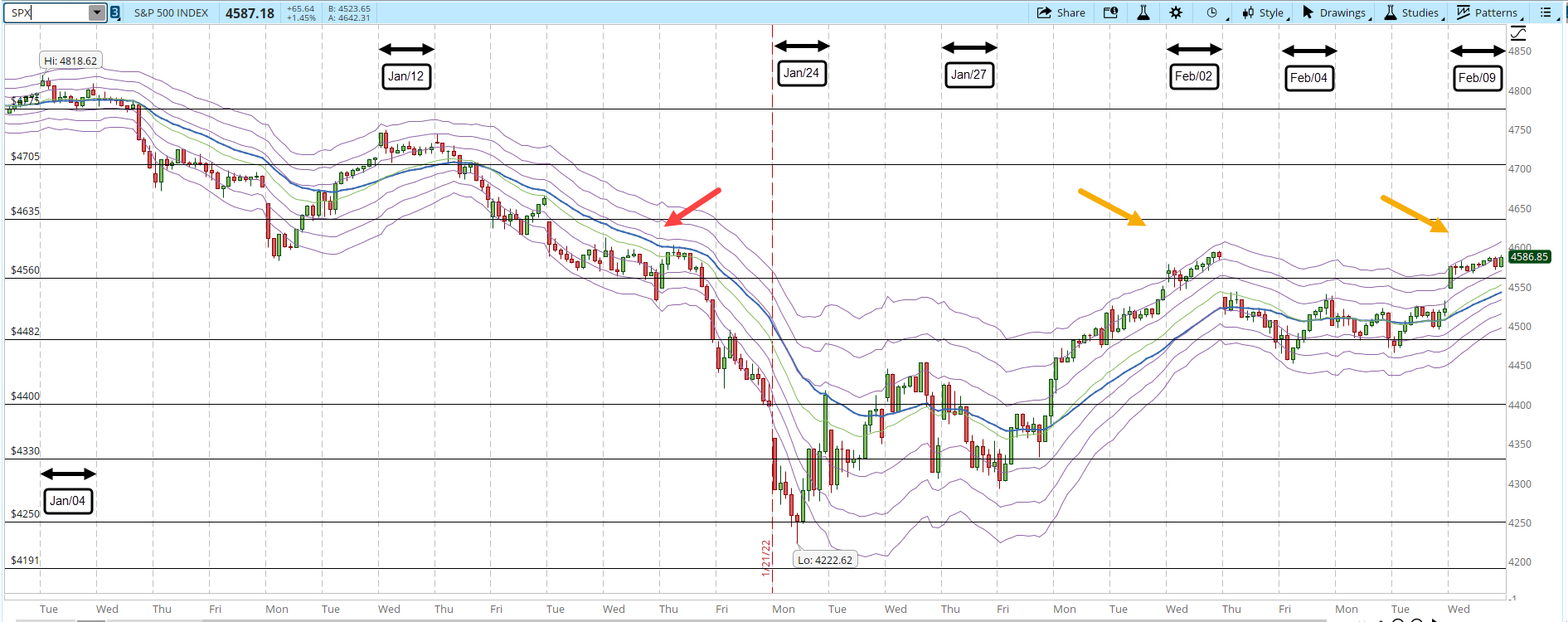
Task: Open the Patterns menu
Action: (x=1489, y=12)
